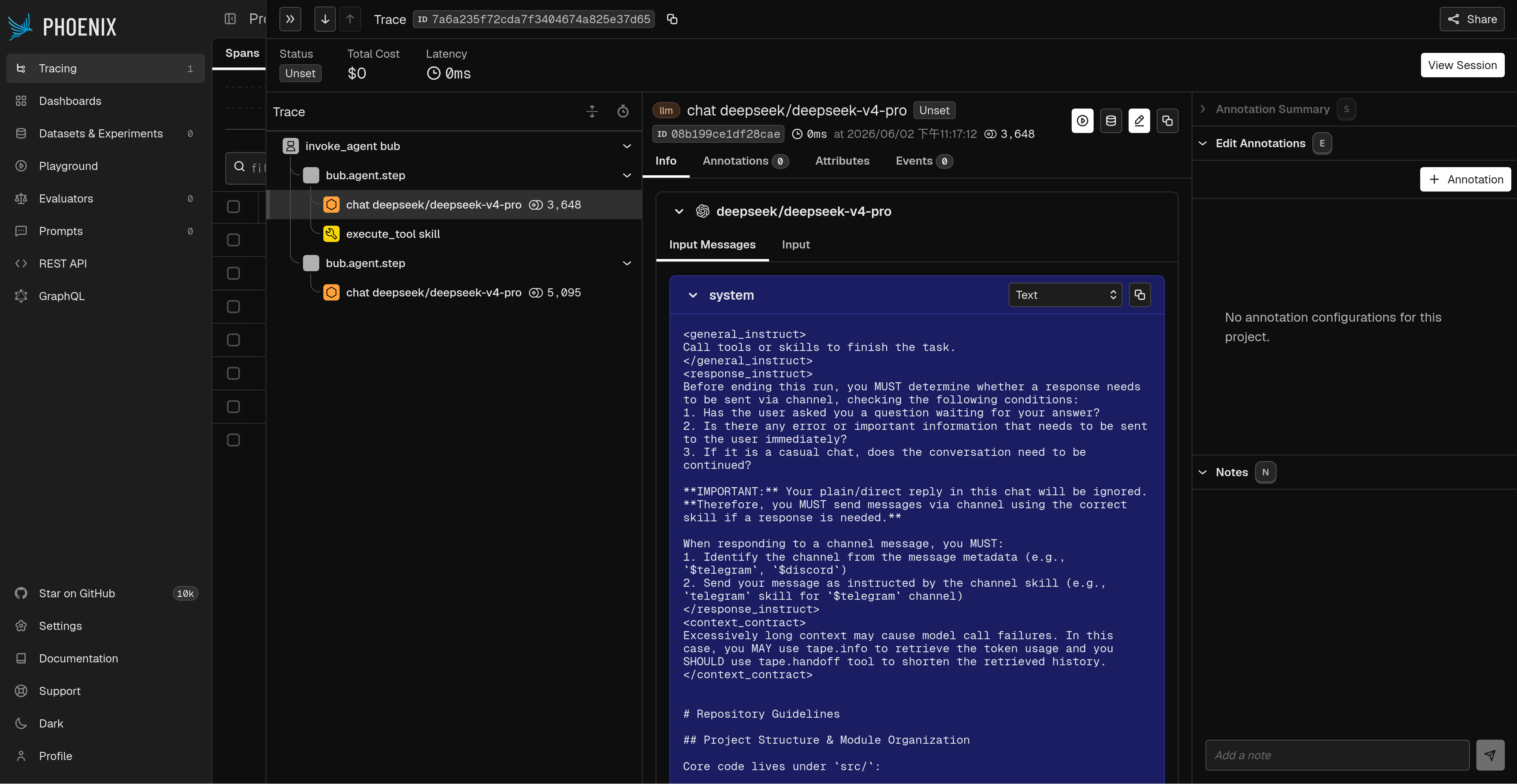The image size is (1517, 784).
Task: Toggle the side navigation panel icon
Action: click(x=230, y=19)
